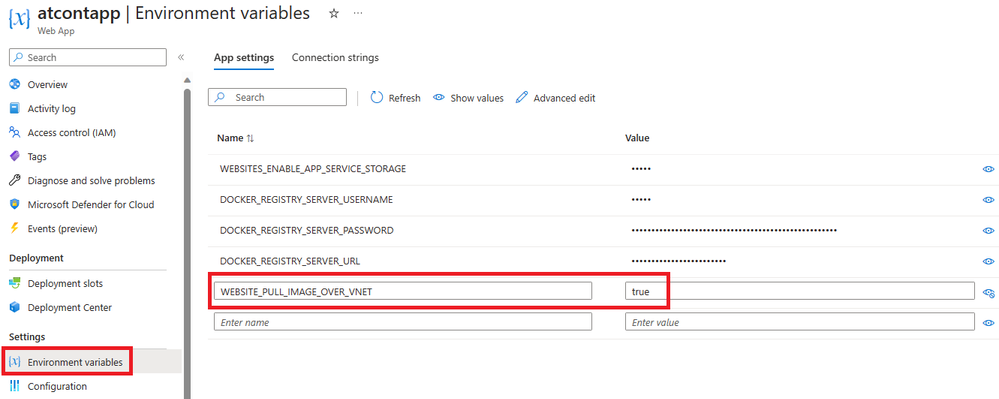Open Microsoft Defender for Cloud
Viewport: 999px width, 399px height.
(90, 205)
